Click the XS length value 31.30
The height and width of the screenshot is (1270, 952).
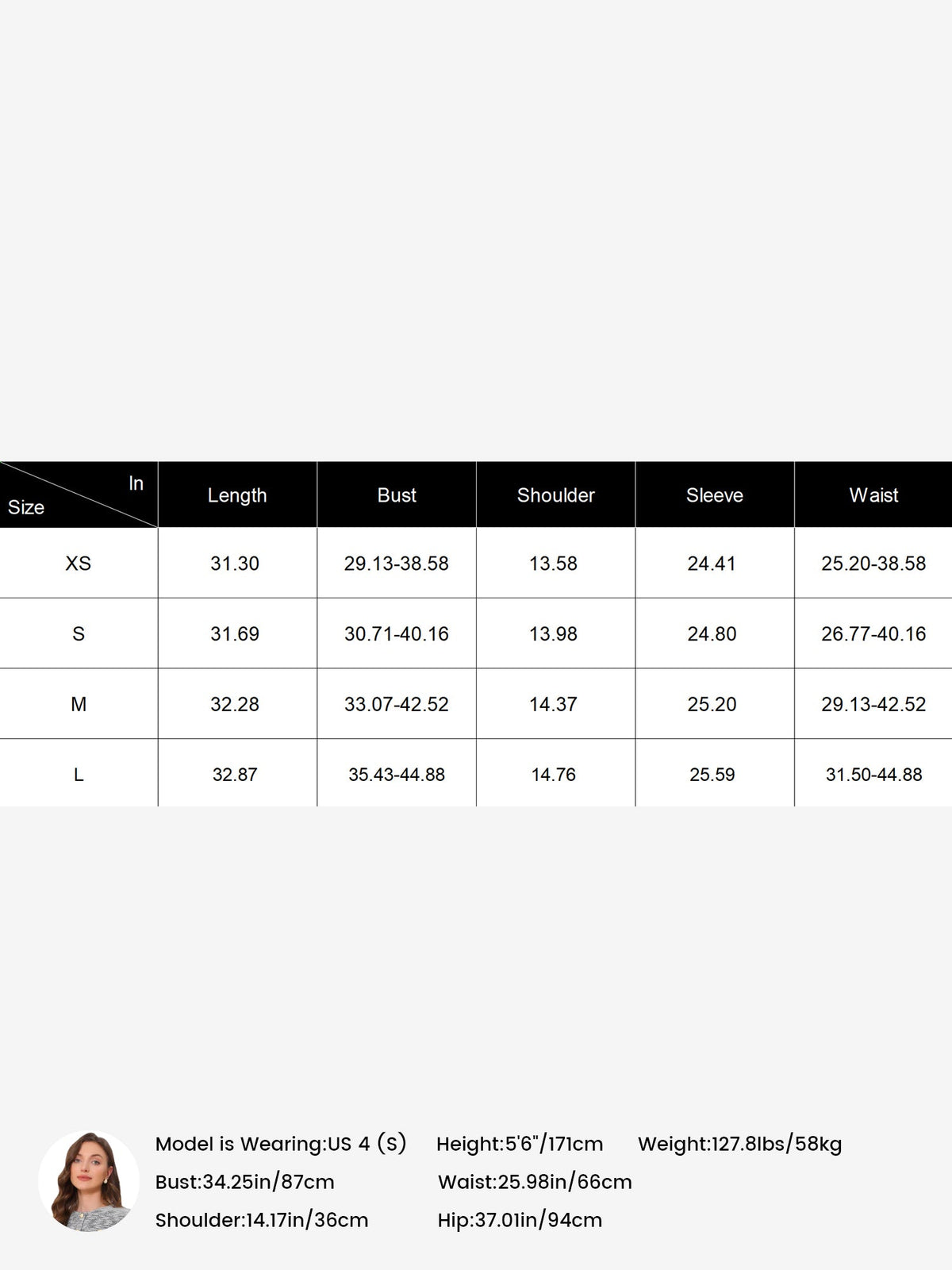235,564
